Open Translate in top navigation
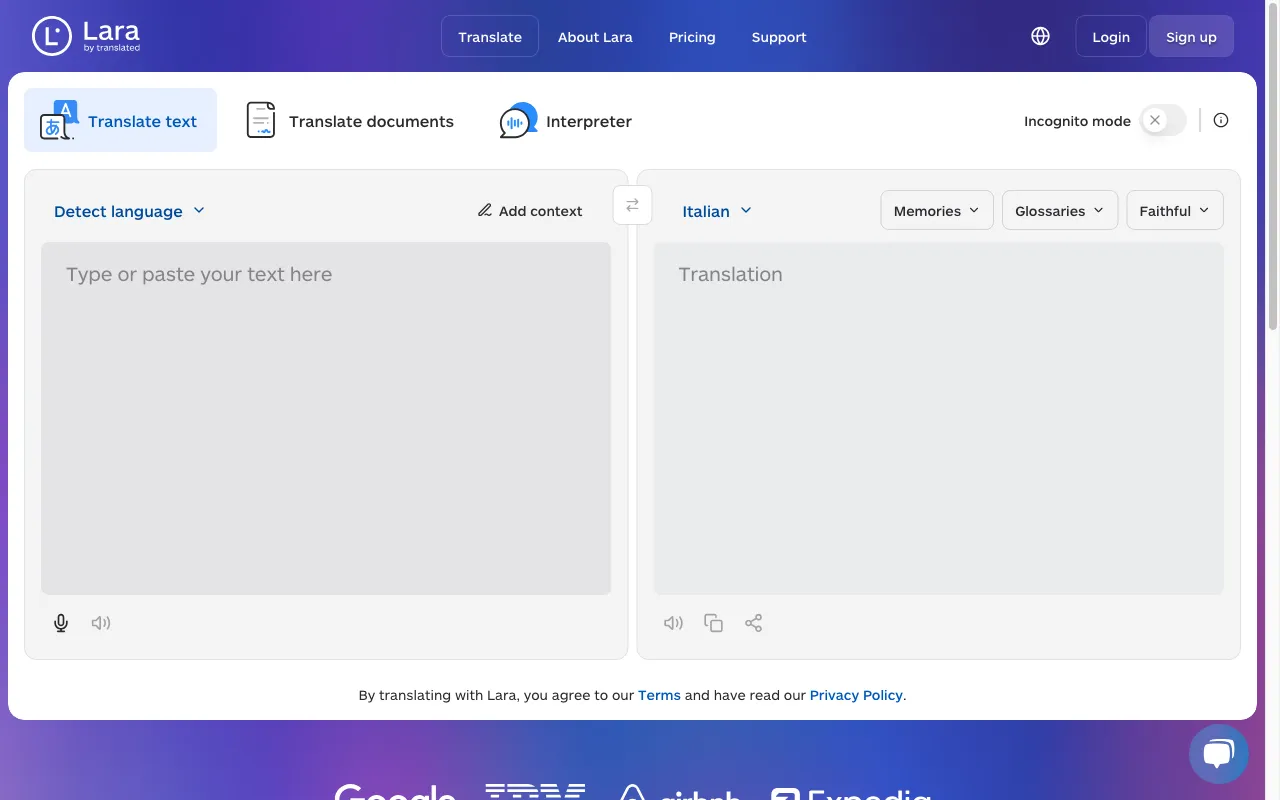This screenshot has width=1280, height=800. click(490, 36)
